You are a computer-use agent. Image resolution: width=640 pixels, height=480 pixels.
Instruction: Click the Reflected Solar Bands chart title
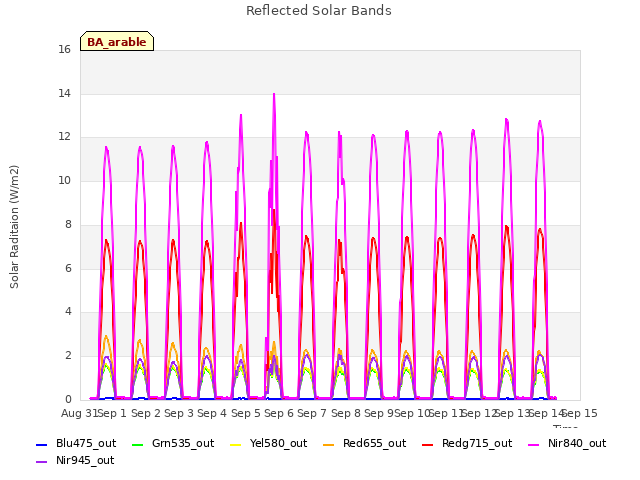[319, 11]
